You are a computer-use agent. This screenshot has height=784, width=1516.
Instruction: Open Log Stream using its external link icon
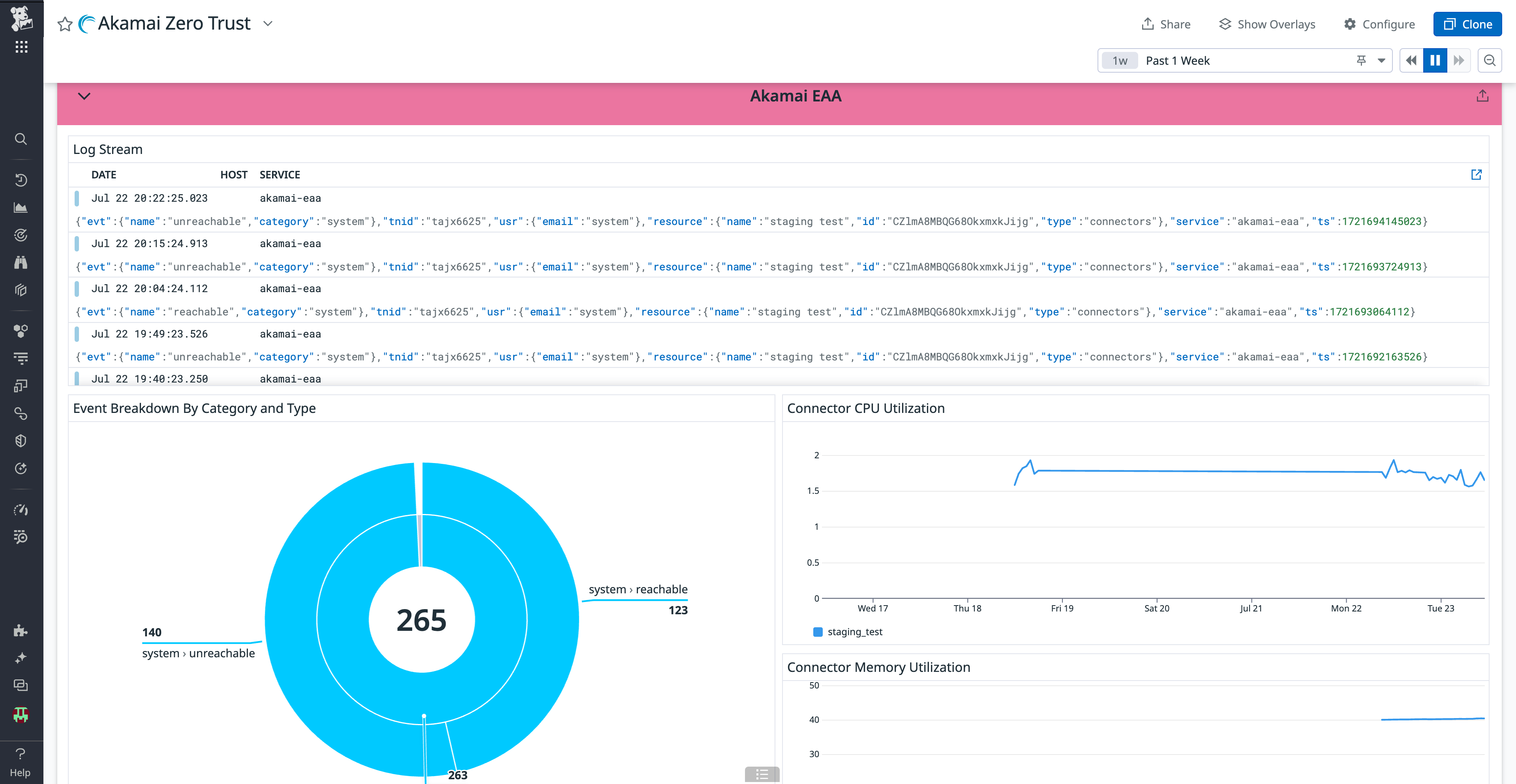pyautogui.click(x=1476, y=174)
